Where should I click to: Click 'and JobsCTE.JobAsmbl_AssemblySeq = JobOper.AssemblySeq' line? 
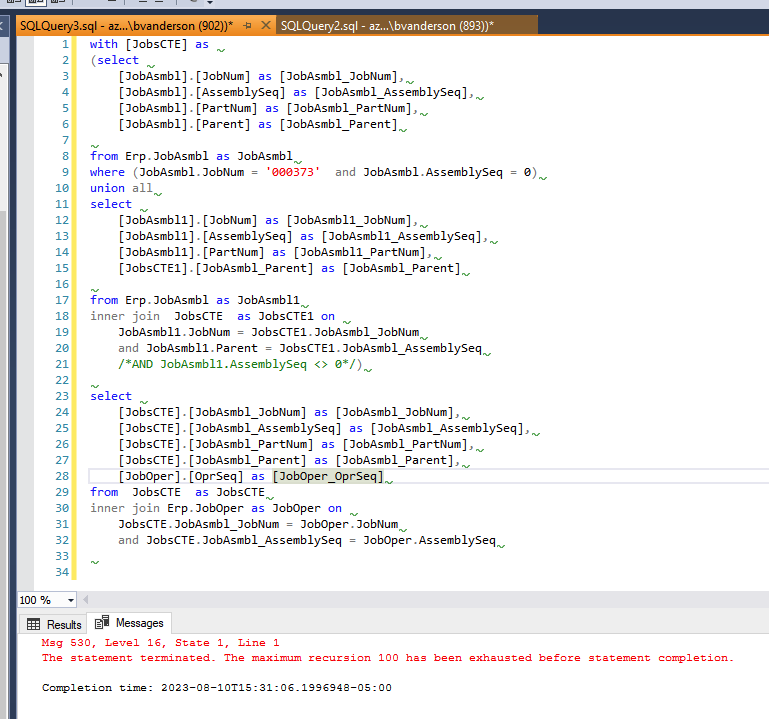coord(307,540)
